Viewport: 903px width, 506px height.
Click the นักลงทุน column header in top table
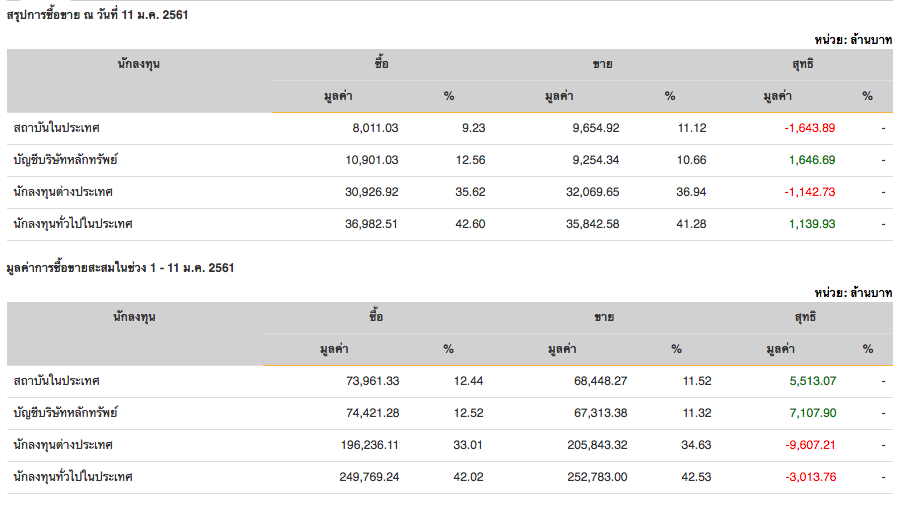139,64
